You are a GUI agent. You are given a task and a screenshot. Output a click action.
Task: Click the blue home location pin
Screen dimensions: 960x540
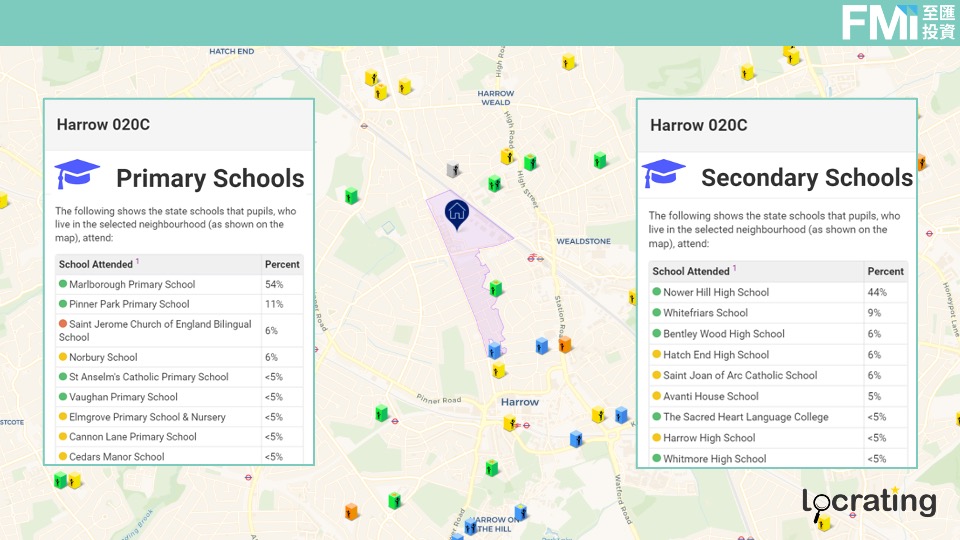click(456, 213)
